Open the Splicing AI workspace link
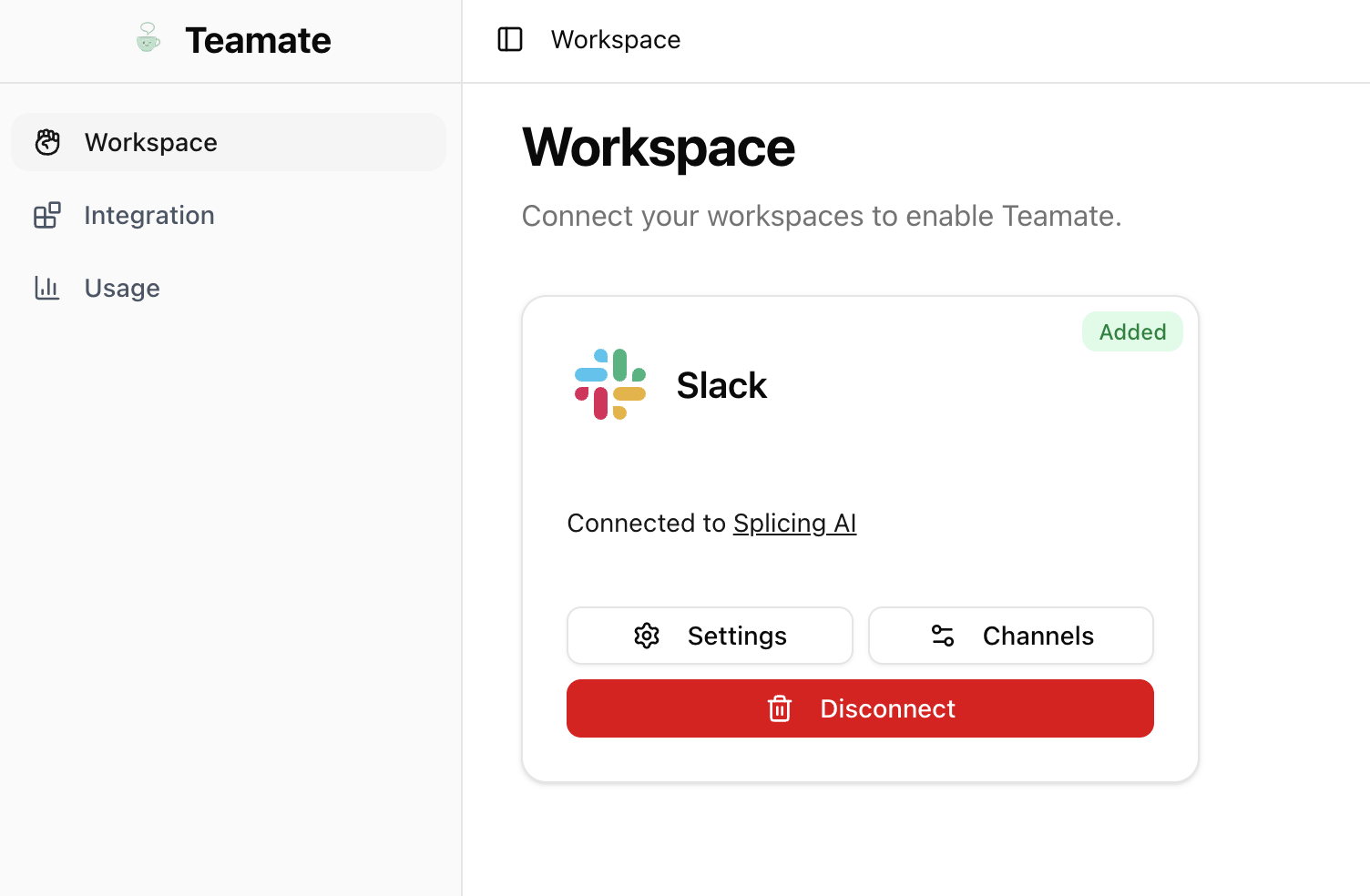 click(x=794, y=523)
